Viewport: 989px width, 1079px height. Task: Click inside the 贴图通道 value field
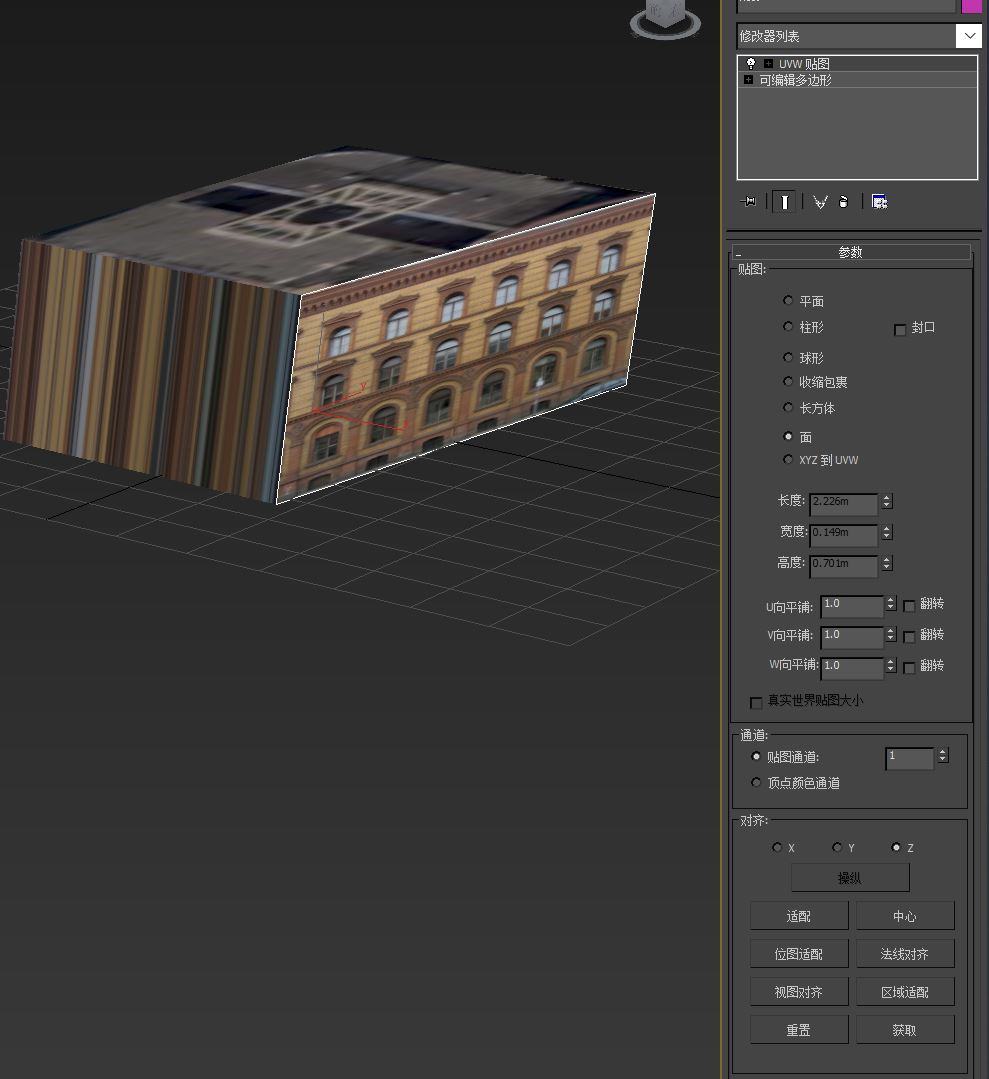pos(908,758)
